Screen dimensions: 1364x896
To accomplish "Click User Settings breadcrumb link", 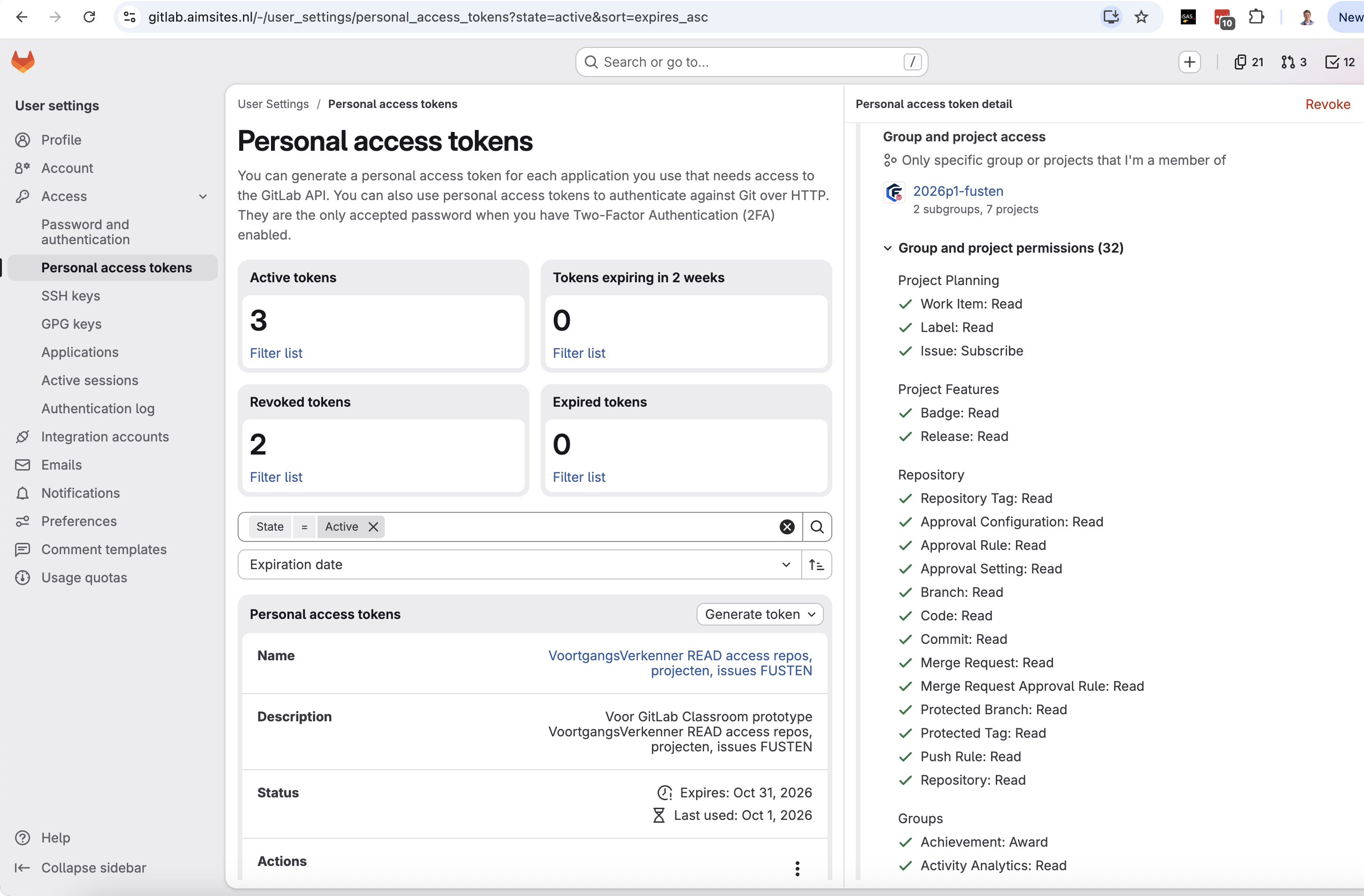I will [273, 104].
